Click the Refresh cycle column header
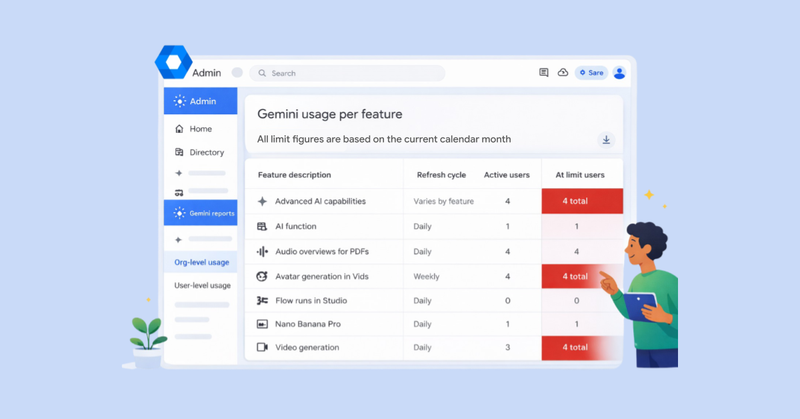 (441, 175)
